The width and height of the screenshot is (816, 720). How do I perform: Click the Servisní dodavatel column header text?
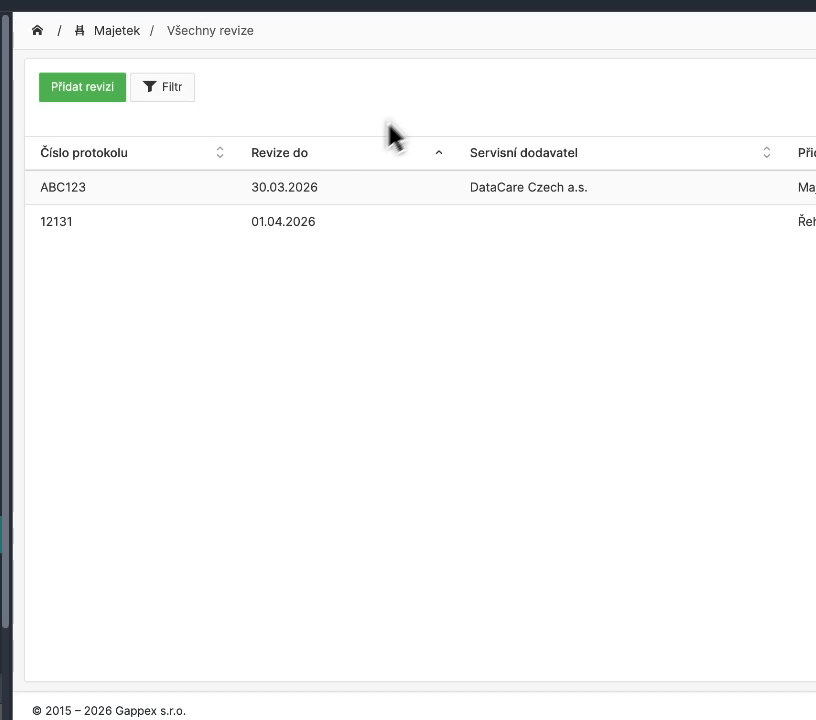[523, 153]
